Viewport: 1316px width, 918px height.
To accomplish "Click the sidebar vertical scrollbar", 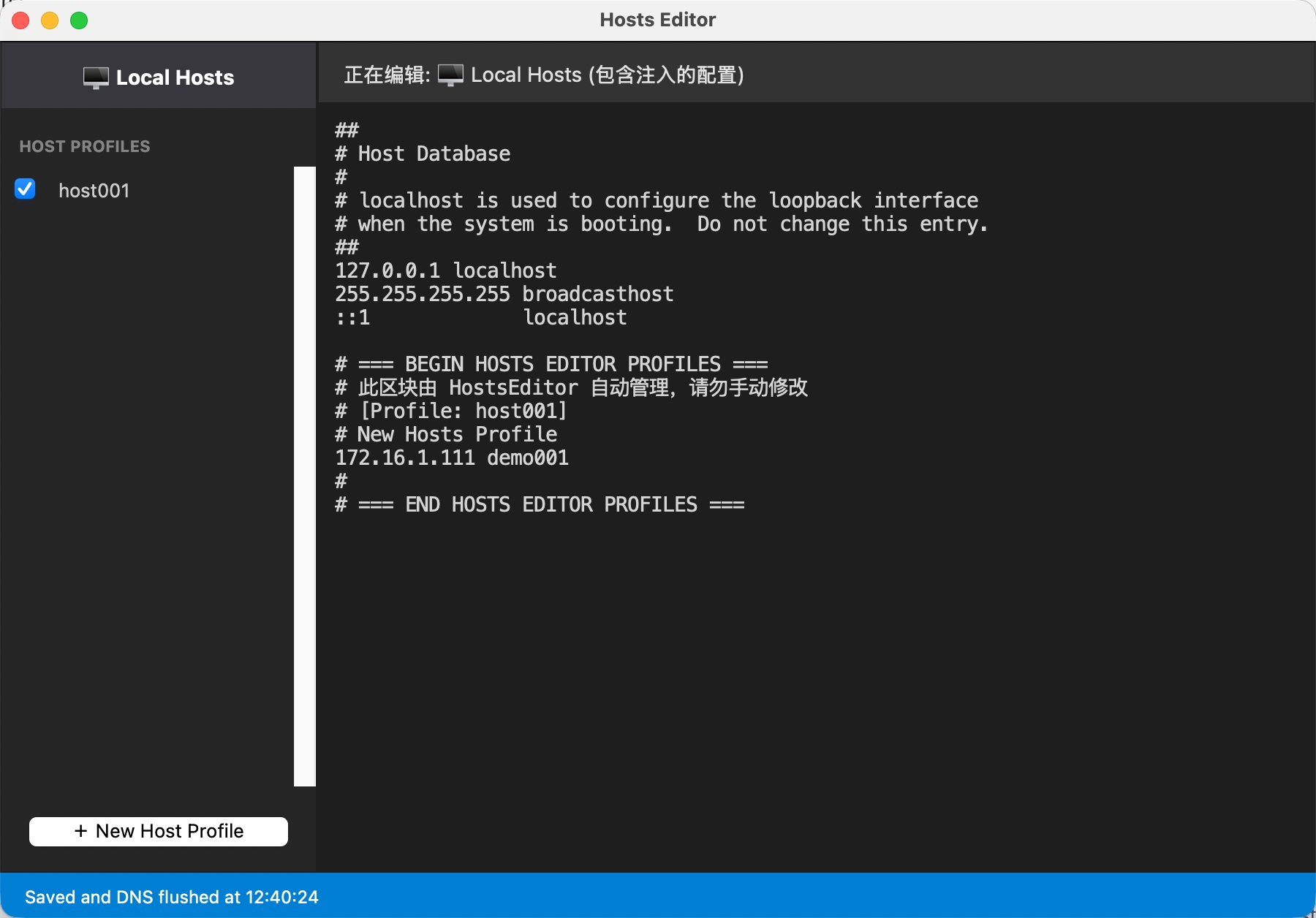I will (305, 477).
